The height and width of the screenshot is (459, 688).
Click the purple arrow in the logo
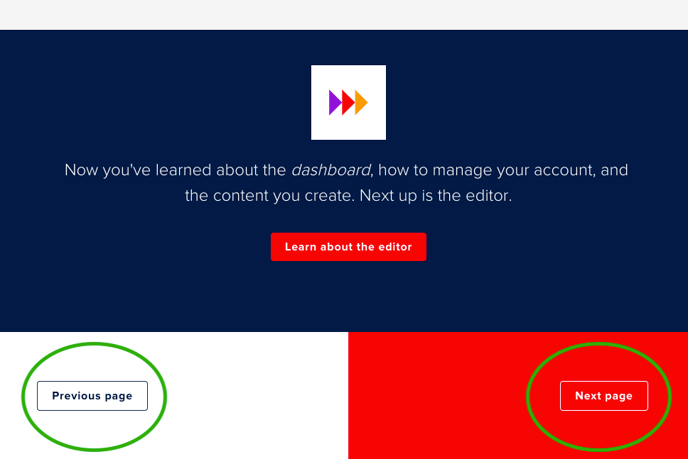pyautogui.click(x=335, y=102)
